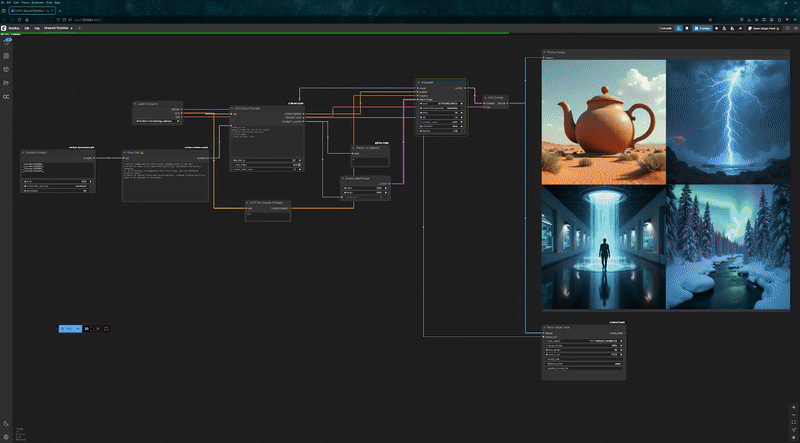This screenshot has width=800, height=443.
Task: Collapse the Load Checkpoint node
Action: (137, 103)
